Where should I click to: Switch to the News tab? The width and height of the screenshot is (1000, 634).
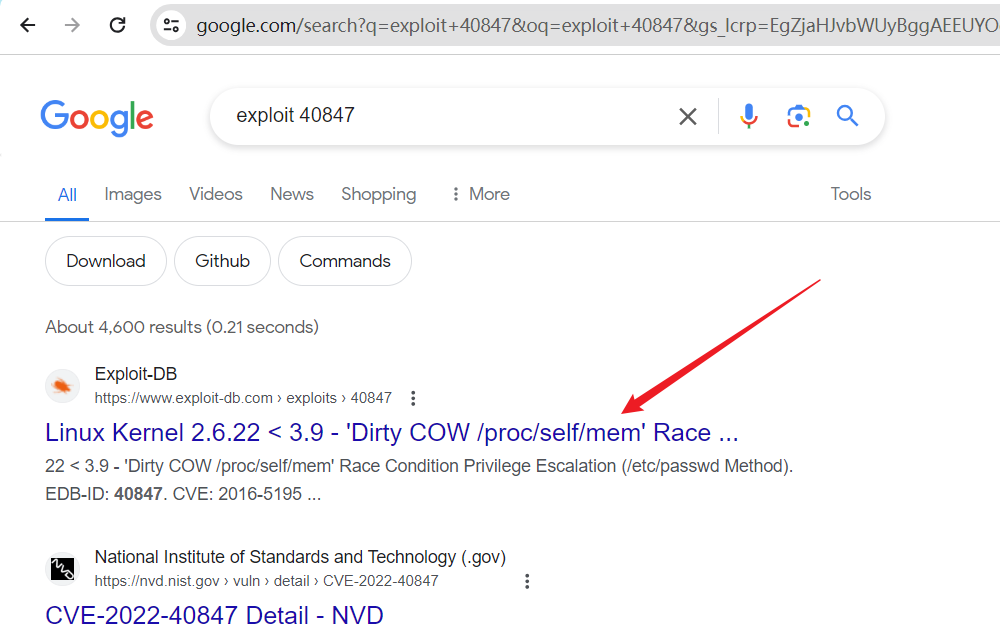point(292,194)
